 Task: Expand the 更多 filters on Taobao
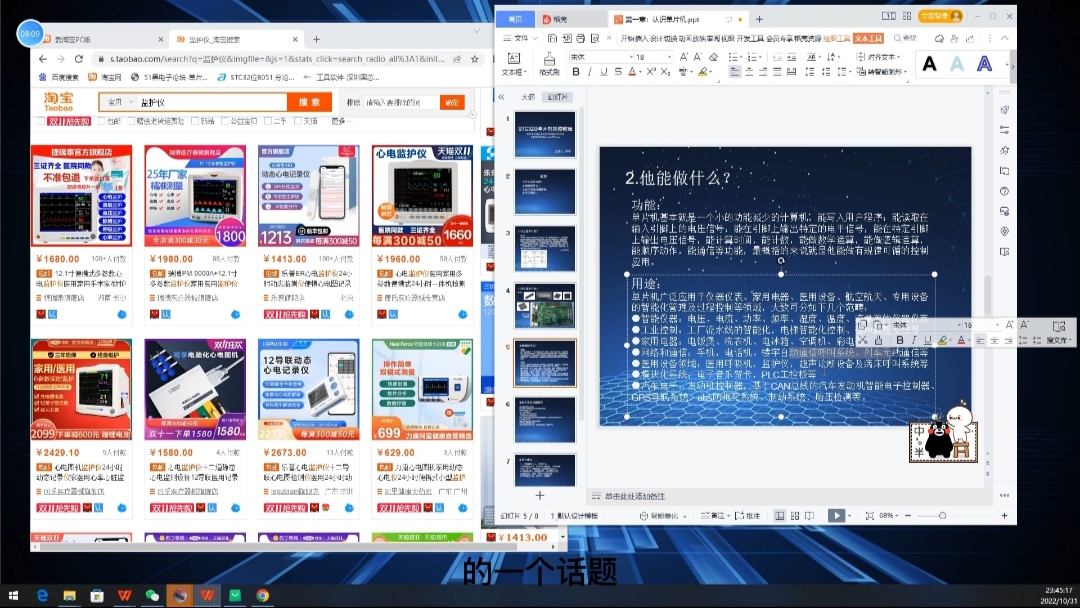tap(341, 121)
